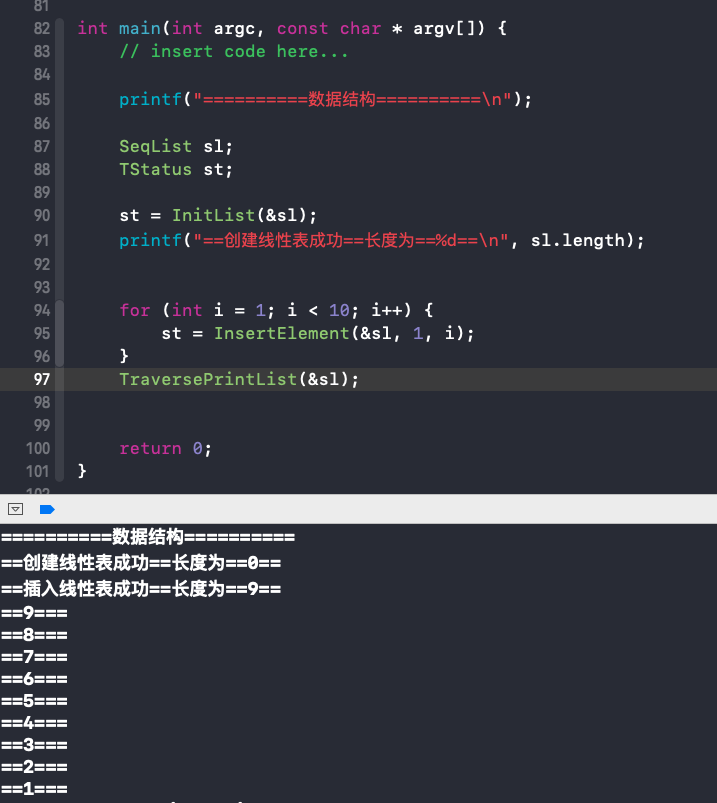
Task: Click the '// insert code here...' comment
Action: point(234,52)
